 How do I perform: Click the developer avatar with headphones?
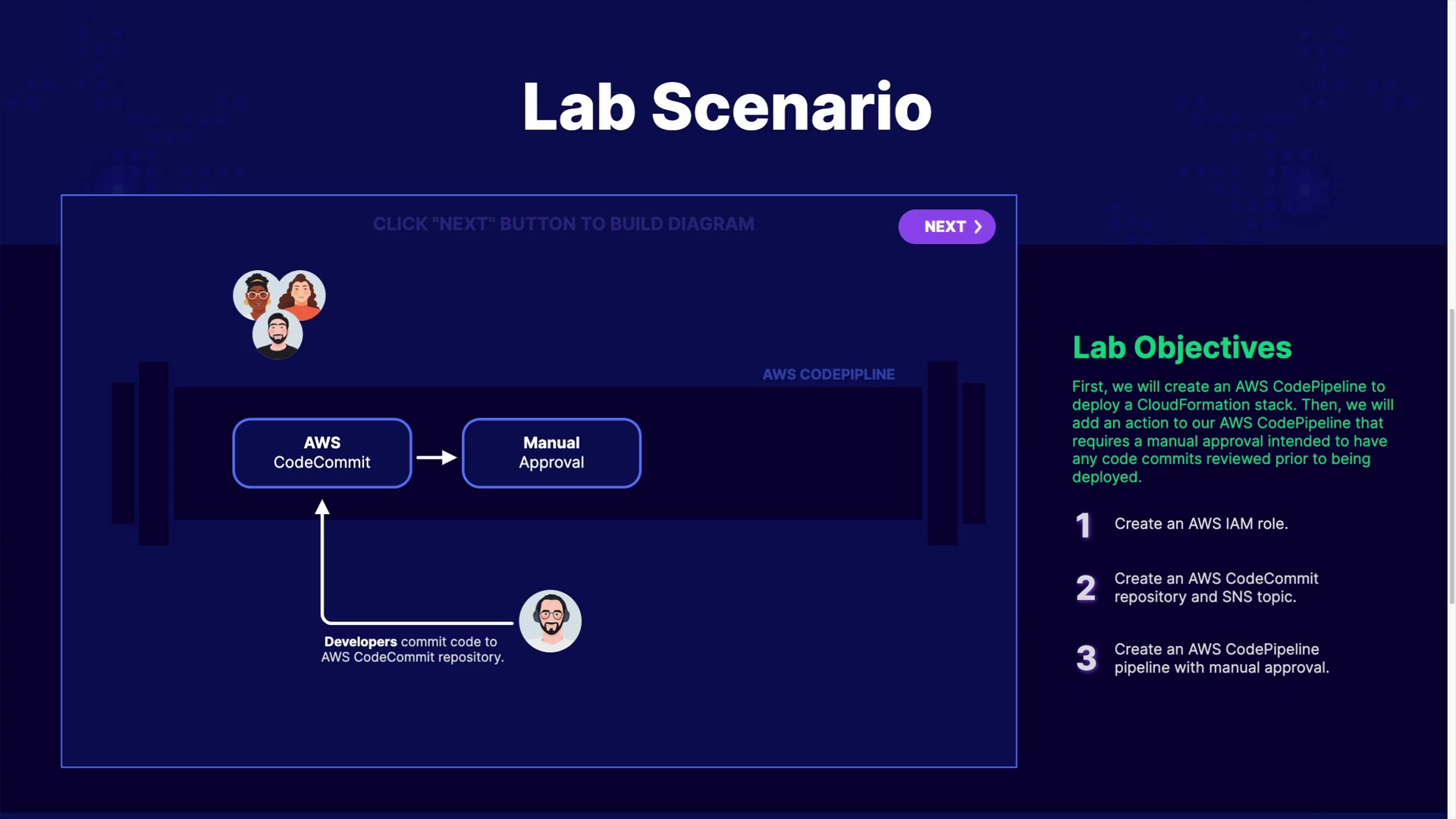[x=551, y=621]
